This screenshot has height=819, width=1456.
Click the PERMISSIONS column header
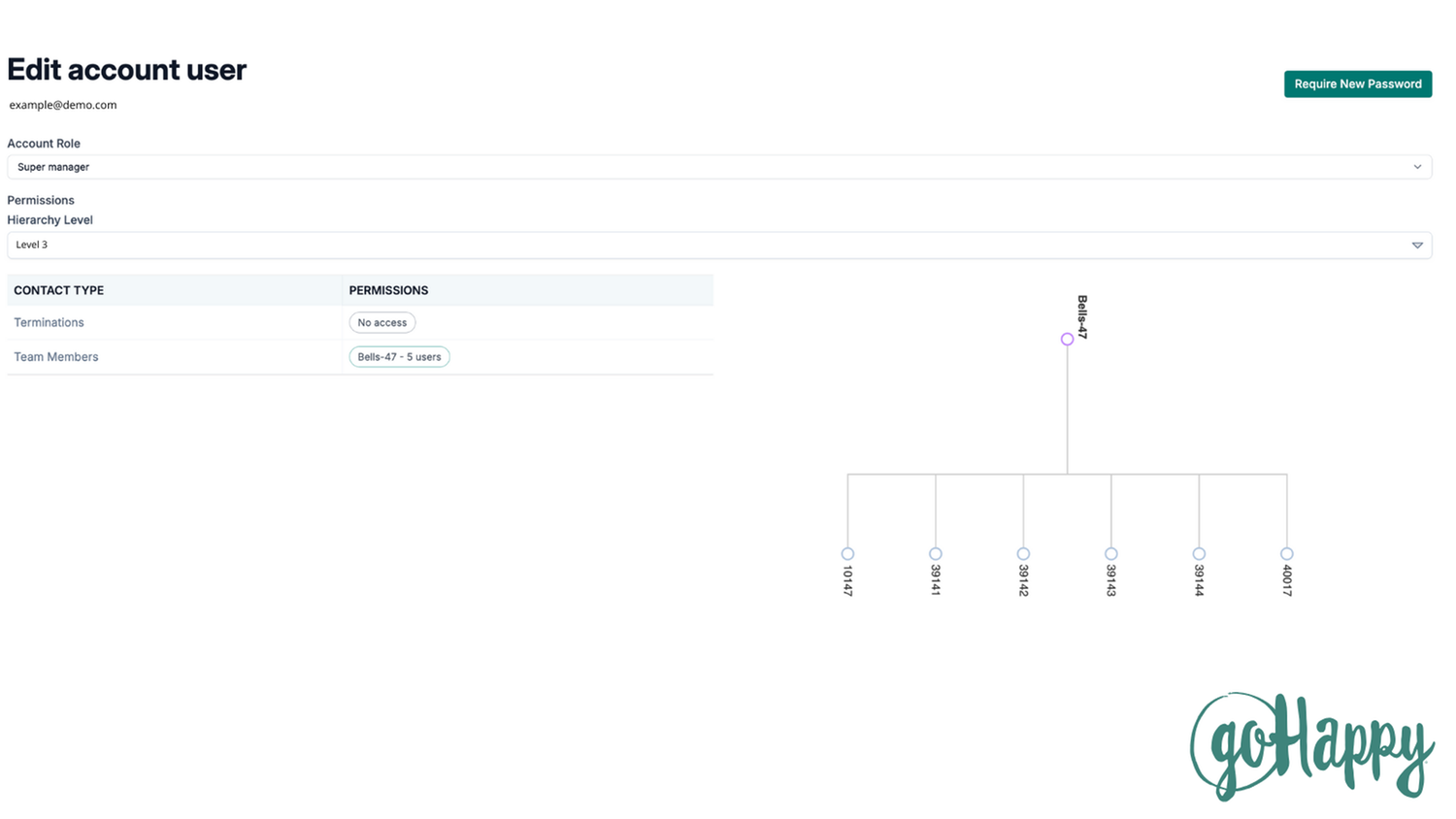pyautogui.click(x=388, y=290)
